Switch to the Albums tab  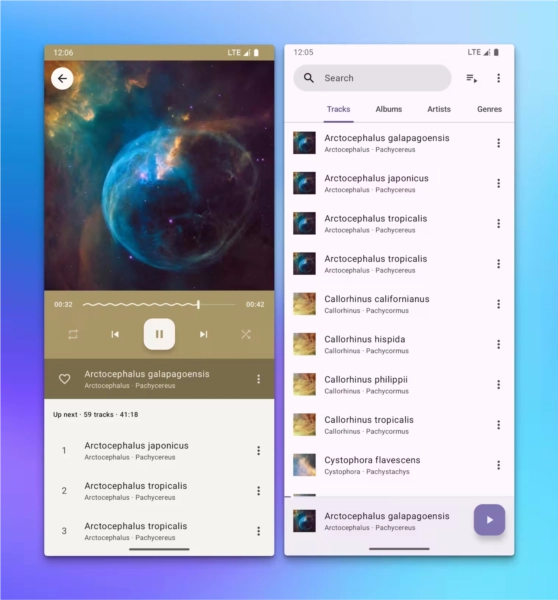(x=388, y=109)
